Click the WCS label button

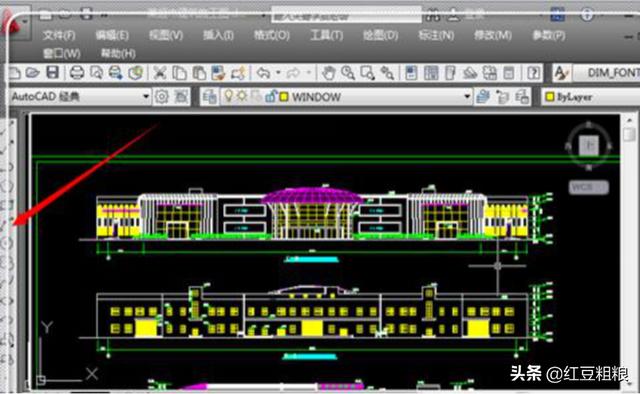[x=589, y=187]
